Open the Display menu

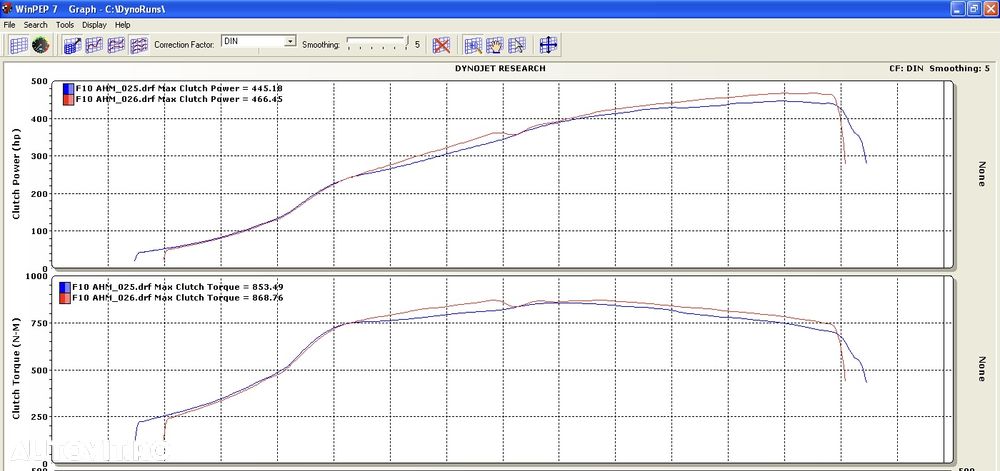pos(94,25)
